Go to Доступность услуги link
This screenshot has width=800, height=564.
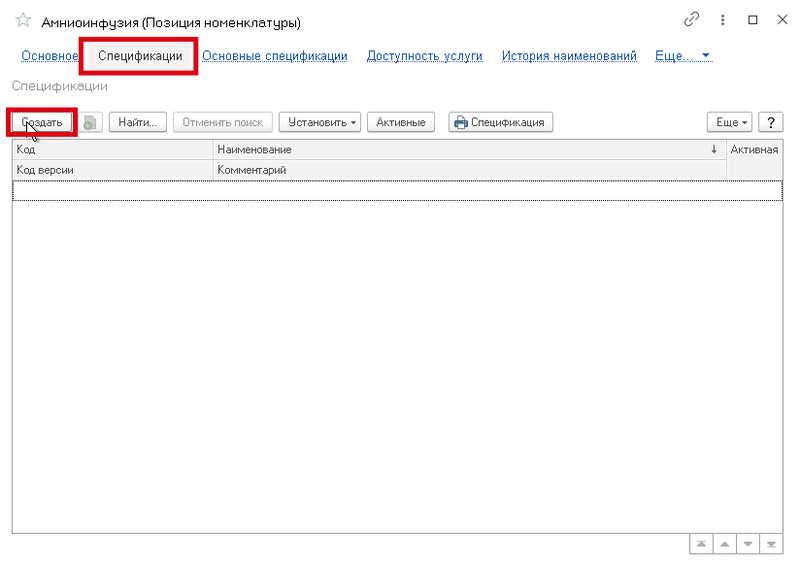click(424, 56)
